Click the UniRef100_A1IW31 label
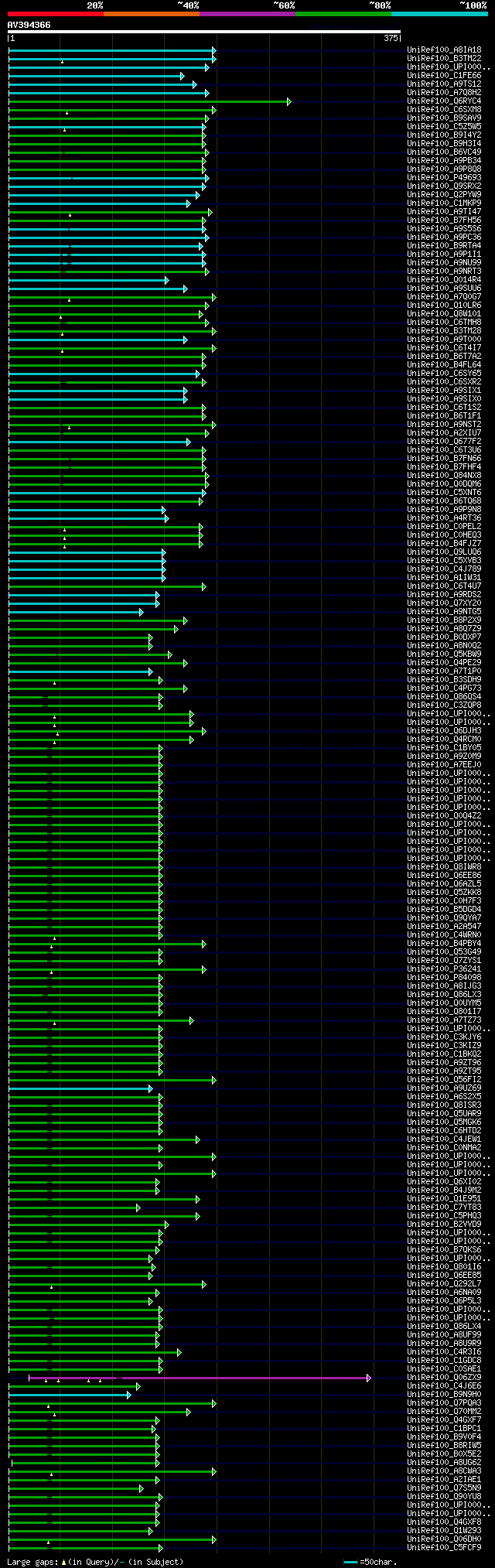This screenshot has width=495, height=1568. pos(444,578)
